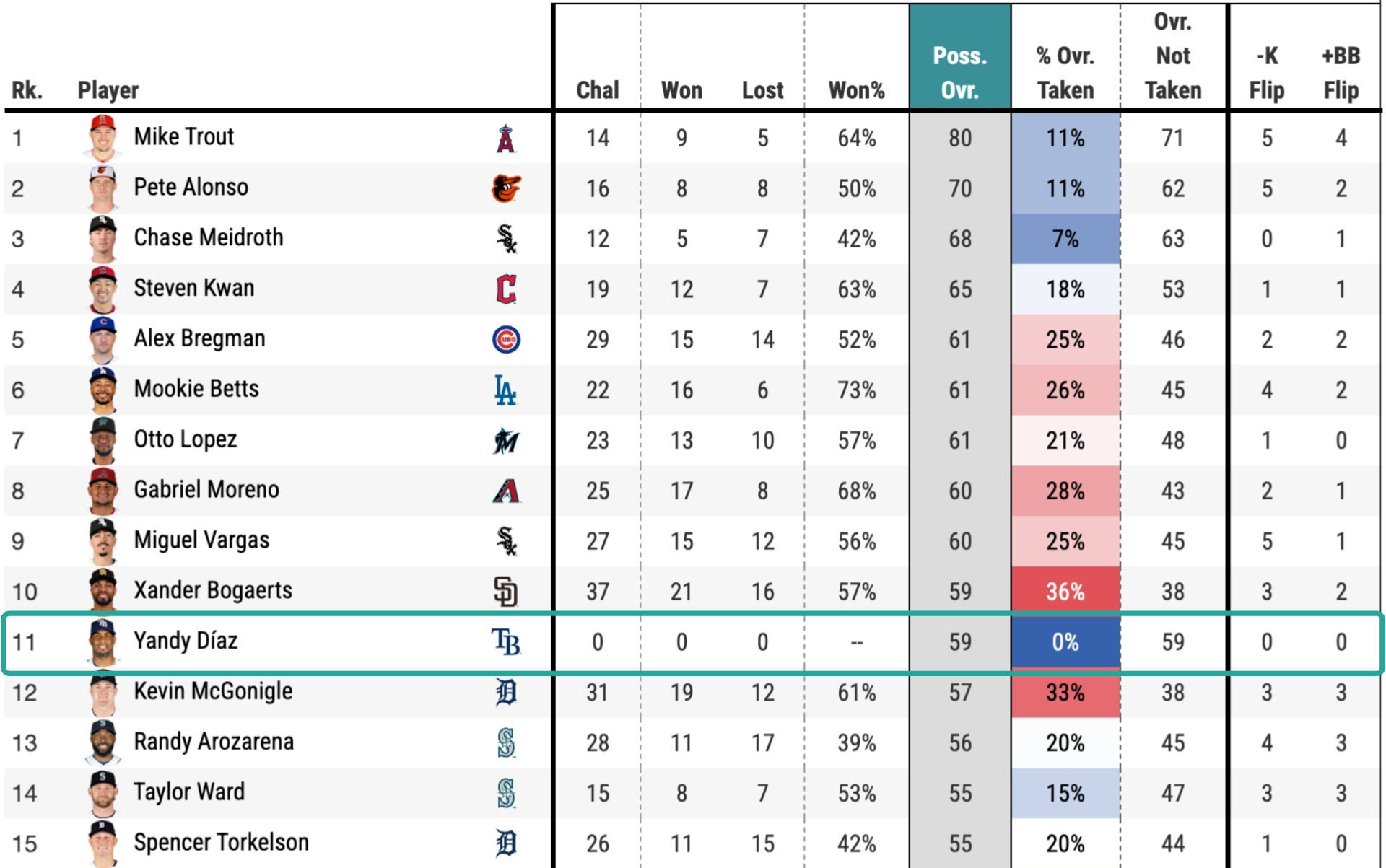Open Mike Trout's player link

184,136
